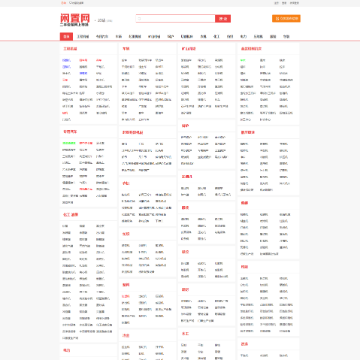This screenshot has height=360, width=360.
Task: Click the red 闲置网 site logo
Action: coord(75,19)
